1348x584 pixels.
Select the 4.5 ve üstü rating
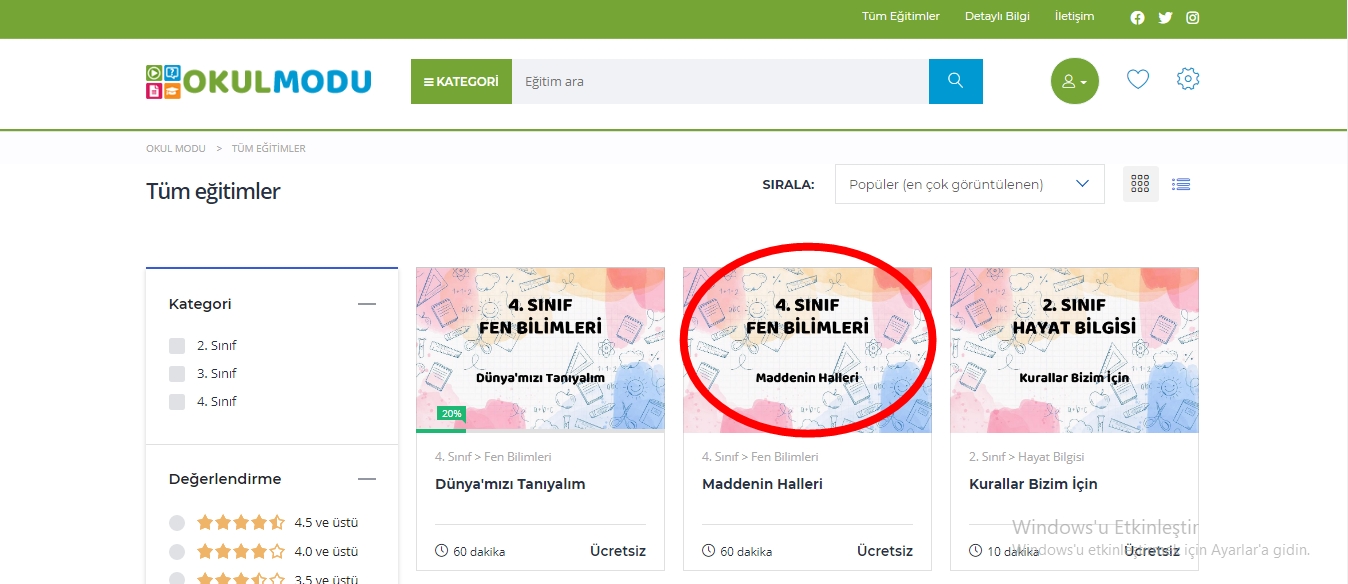point(177,523)
